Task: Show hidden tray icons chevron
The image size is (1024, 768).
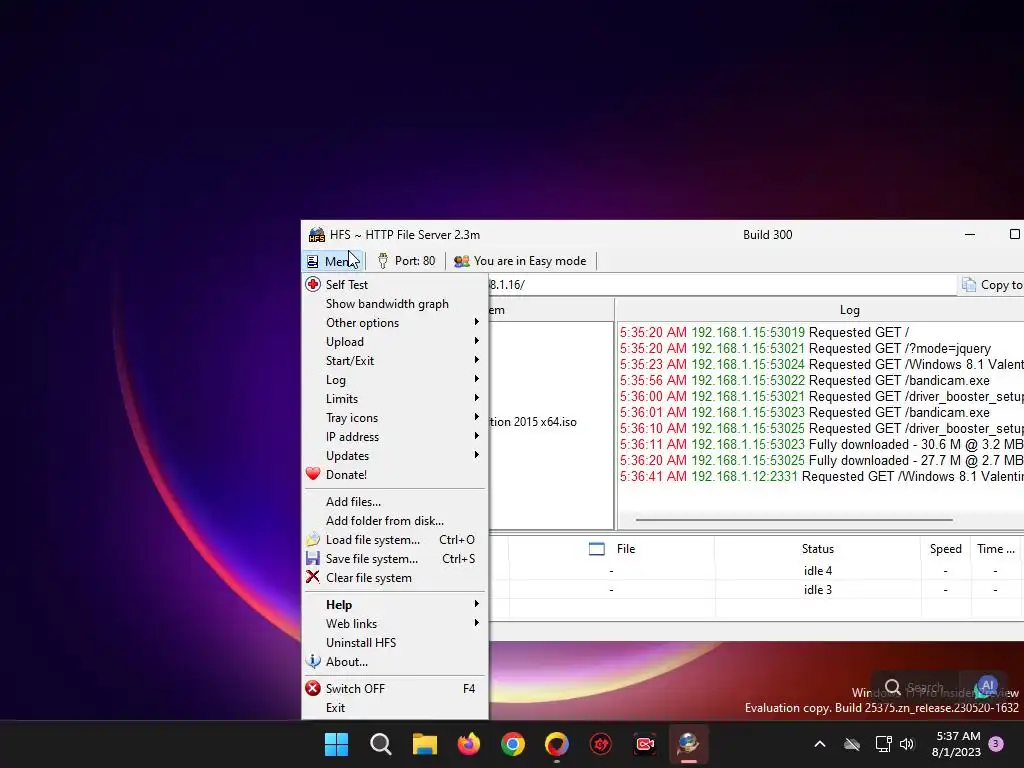Action: [820, 744]
